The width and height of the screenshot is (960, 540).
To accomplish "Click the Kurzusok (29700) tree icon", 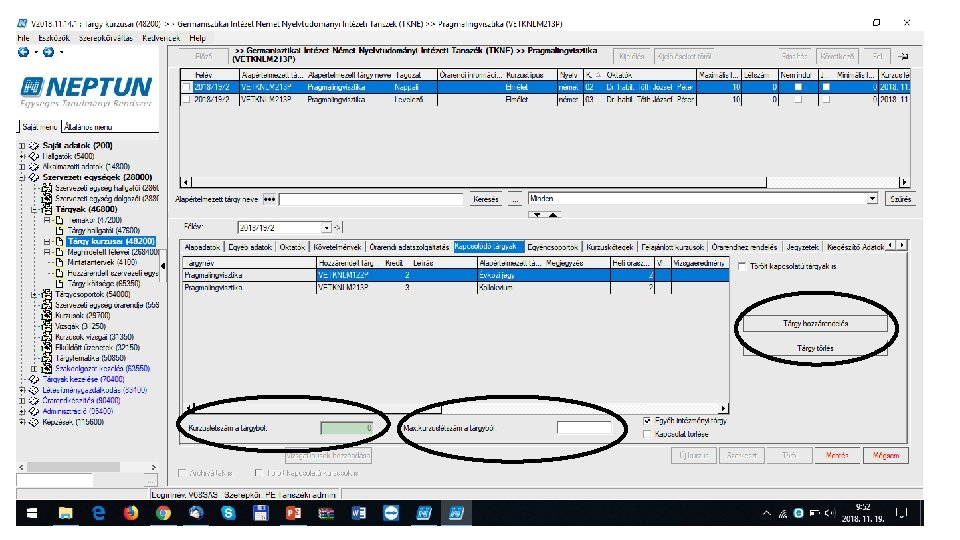I will click(x=47, y=315).
